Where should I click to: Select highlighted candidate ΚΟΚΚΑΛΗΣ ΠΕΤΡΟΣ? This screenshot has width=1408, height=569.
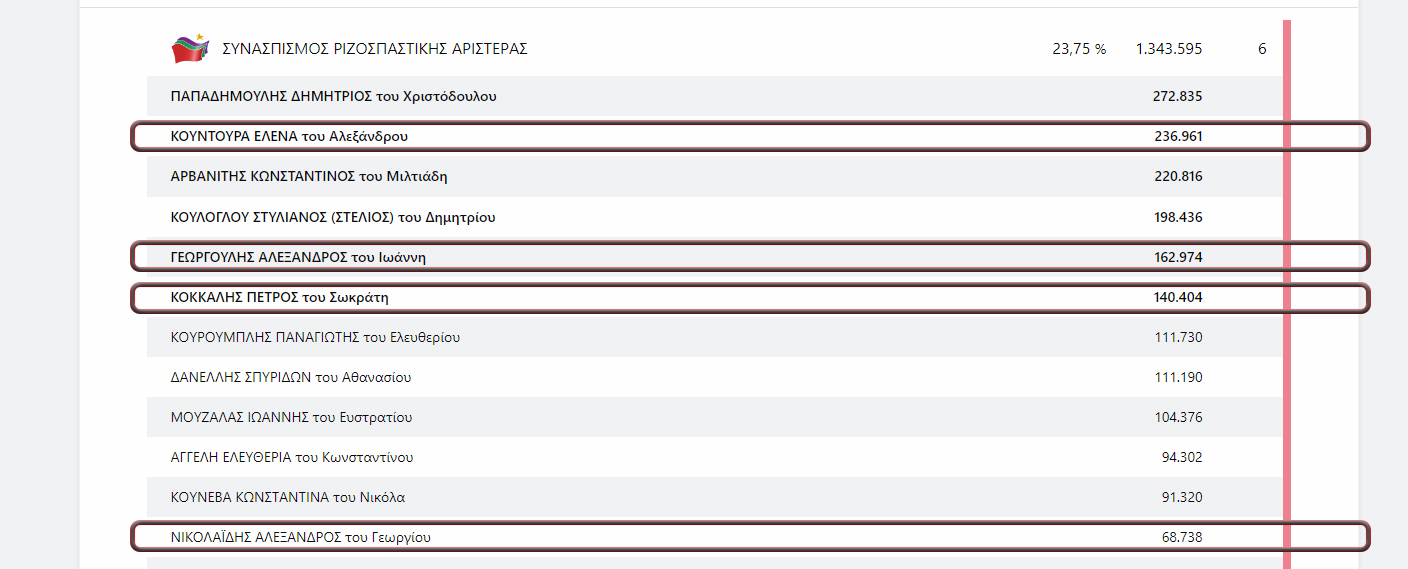coord(750,297)
